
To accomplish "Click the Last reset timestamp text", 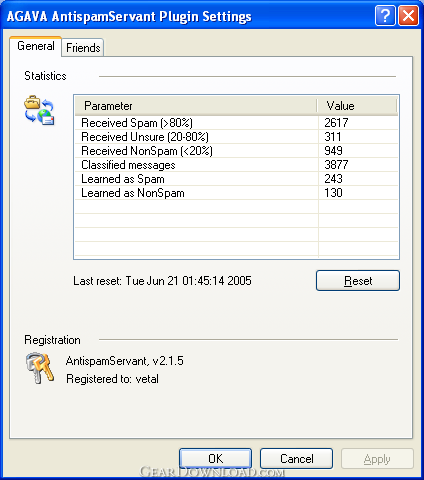I will [162, 281].
